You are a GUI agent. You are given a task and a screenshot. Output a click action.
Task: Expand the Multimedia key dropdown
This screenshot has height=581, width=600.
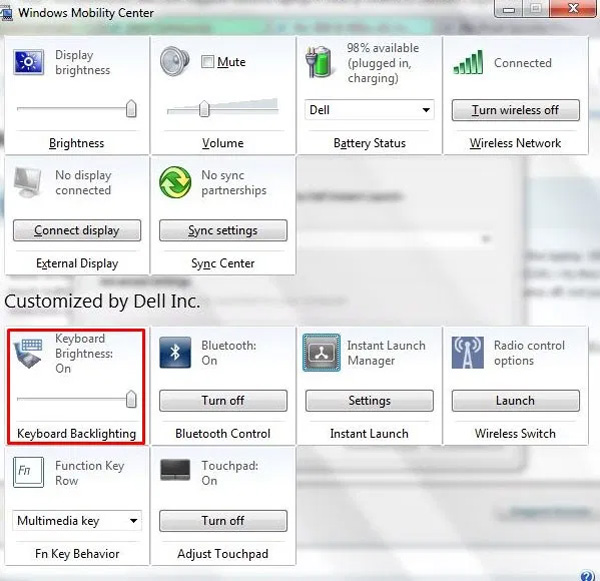[x=77, y=521]
